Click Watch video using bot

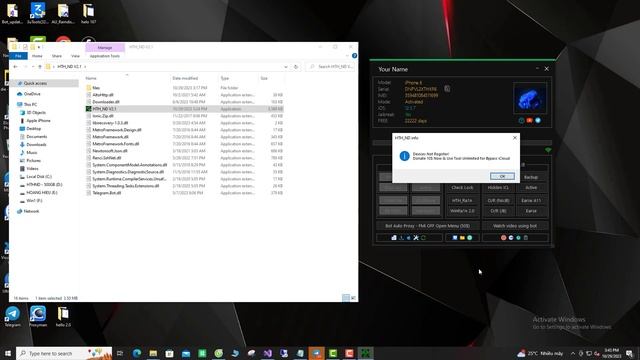click(515, 226)
